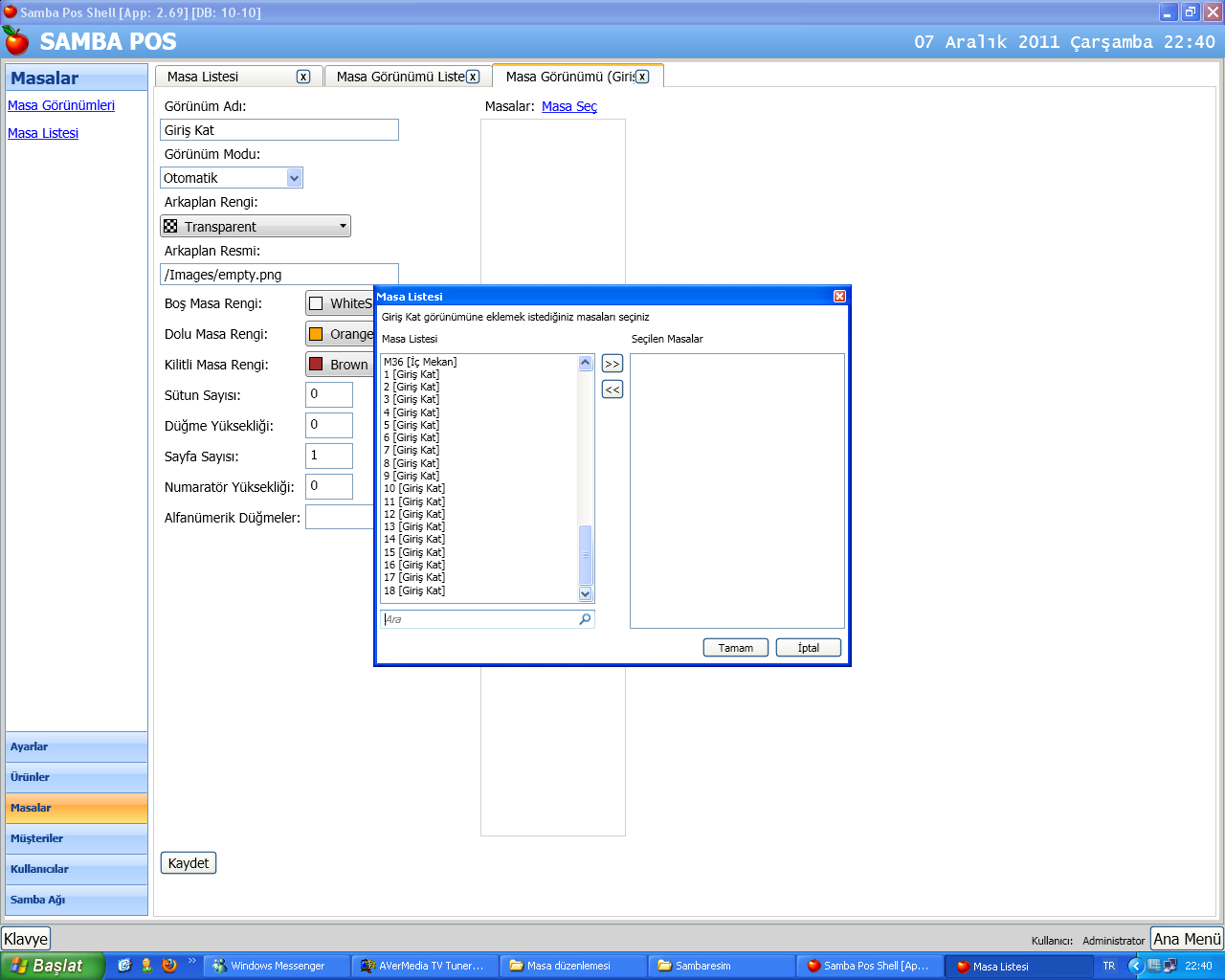Cancel the dialog with İptal
The height and width of the screenshot is (980, 1225).
(809, 648)
